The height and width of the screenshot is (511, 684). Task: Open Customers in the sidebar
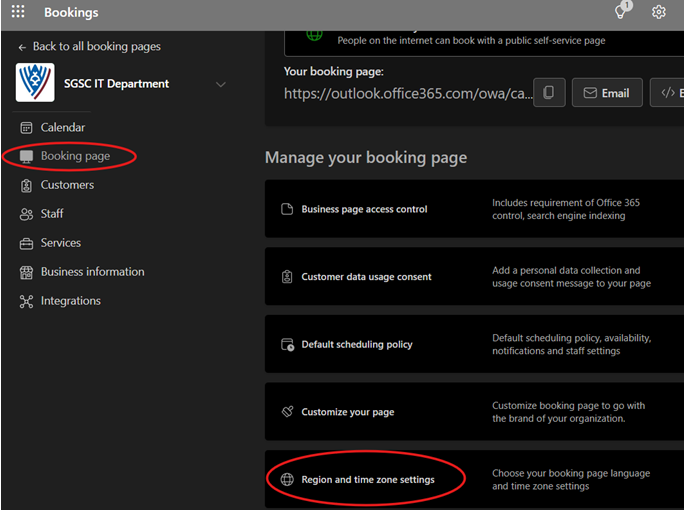67,185
